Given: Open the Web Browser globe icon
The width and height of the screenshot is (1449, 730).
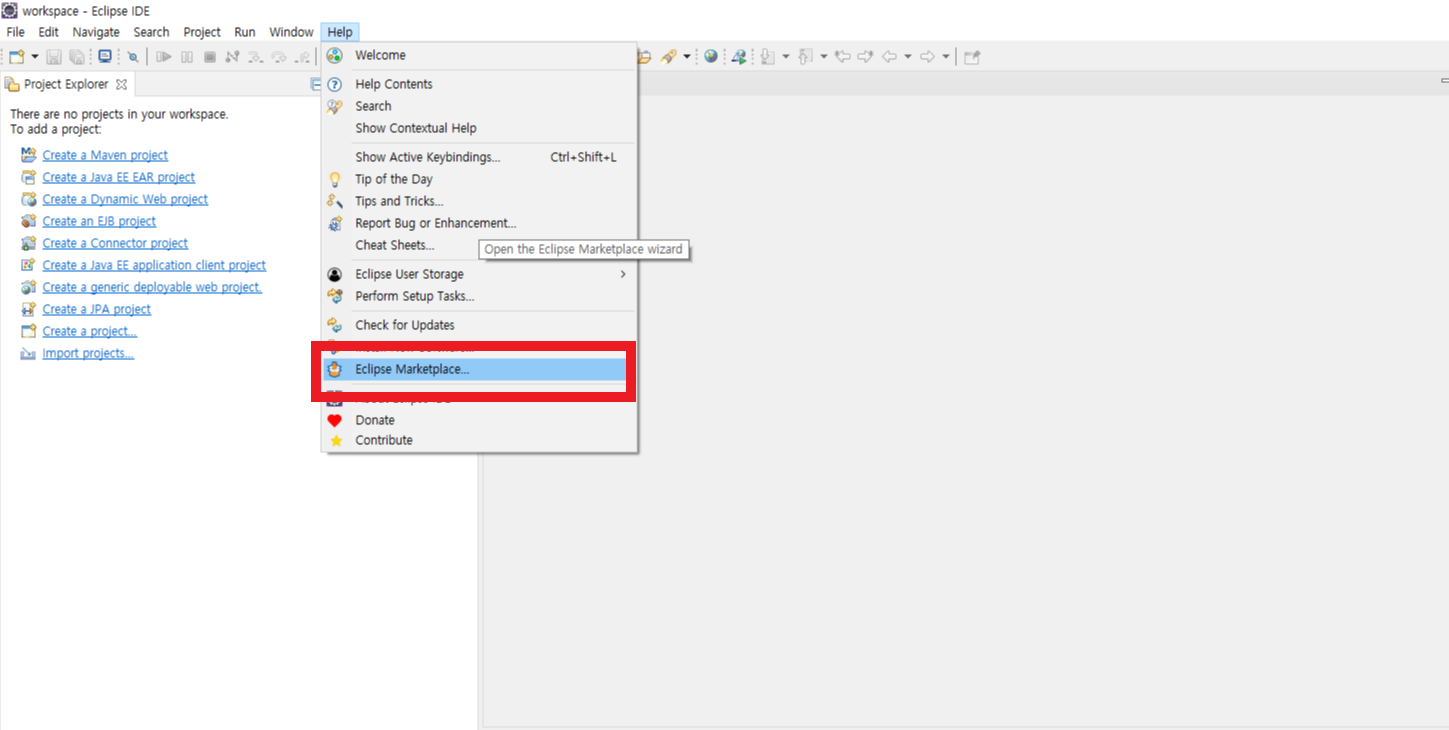Looking at the screenshot, I should 711,56.
